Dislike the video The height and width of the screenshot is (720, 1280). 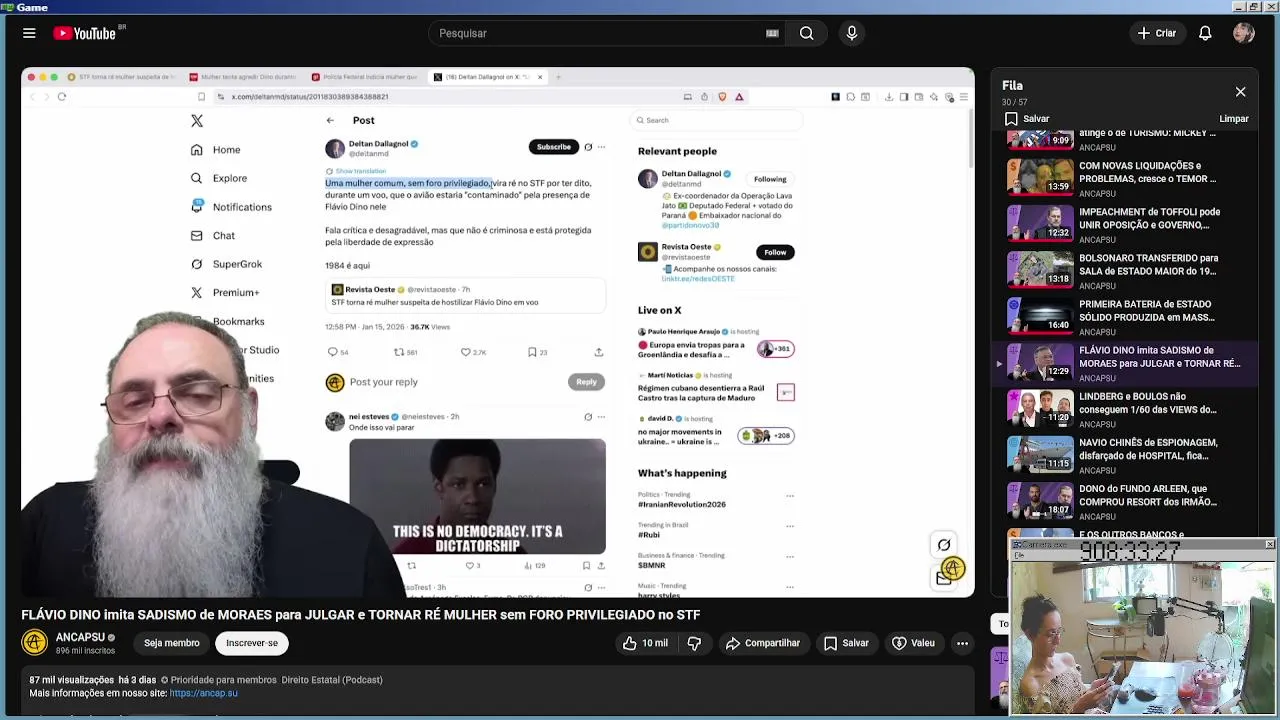click(694, 643)
